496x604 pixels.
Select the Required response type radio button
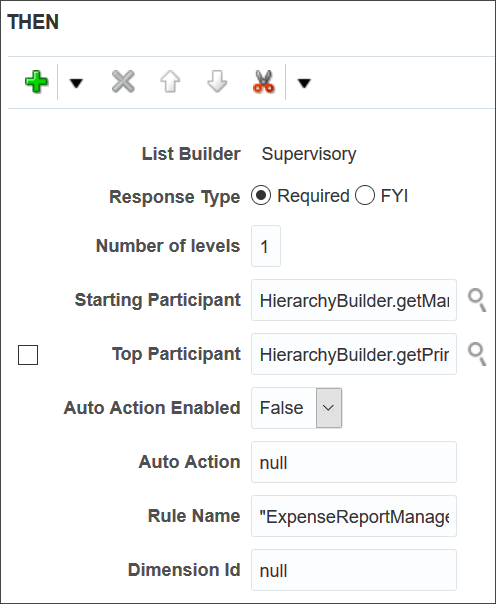tap(261, 195)
